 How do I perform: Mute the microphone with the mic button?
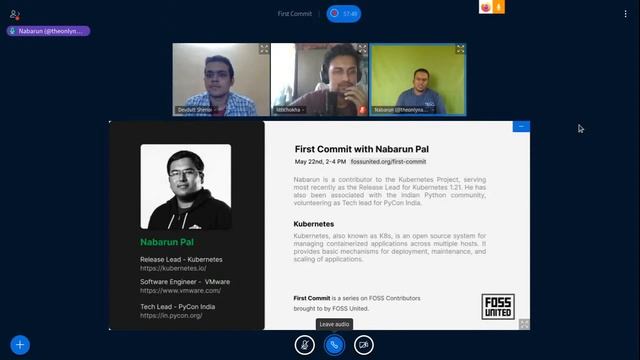304,345
